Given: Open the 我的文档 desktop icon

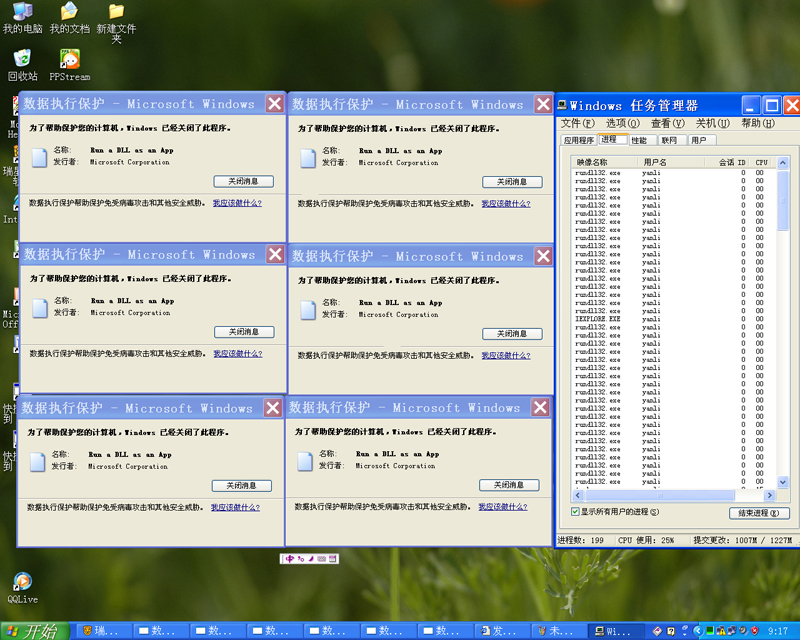Looking at the screenshot, I should click(69, 13).
